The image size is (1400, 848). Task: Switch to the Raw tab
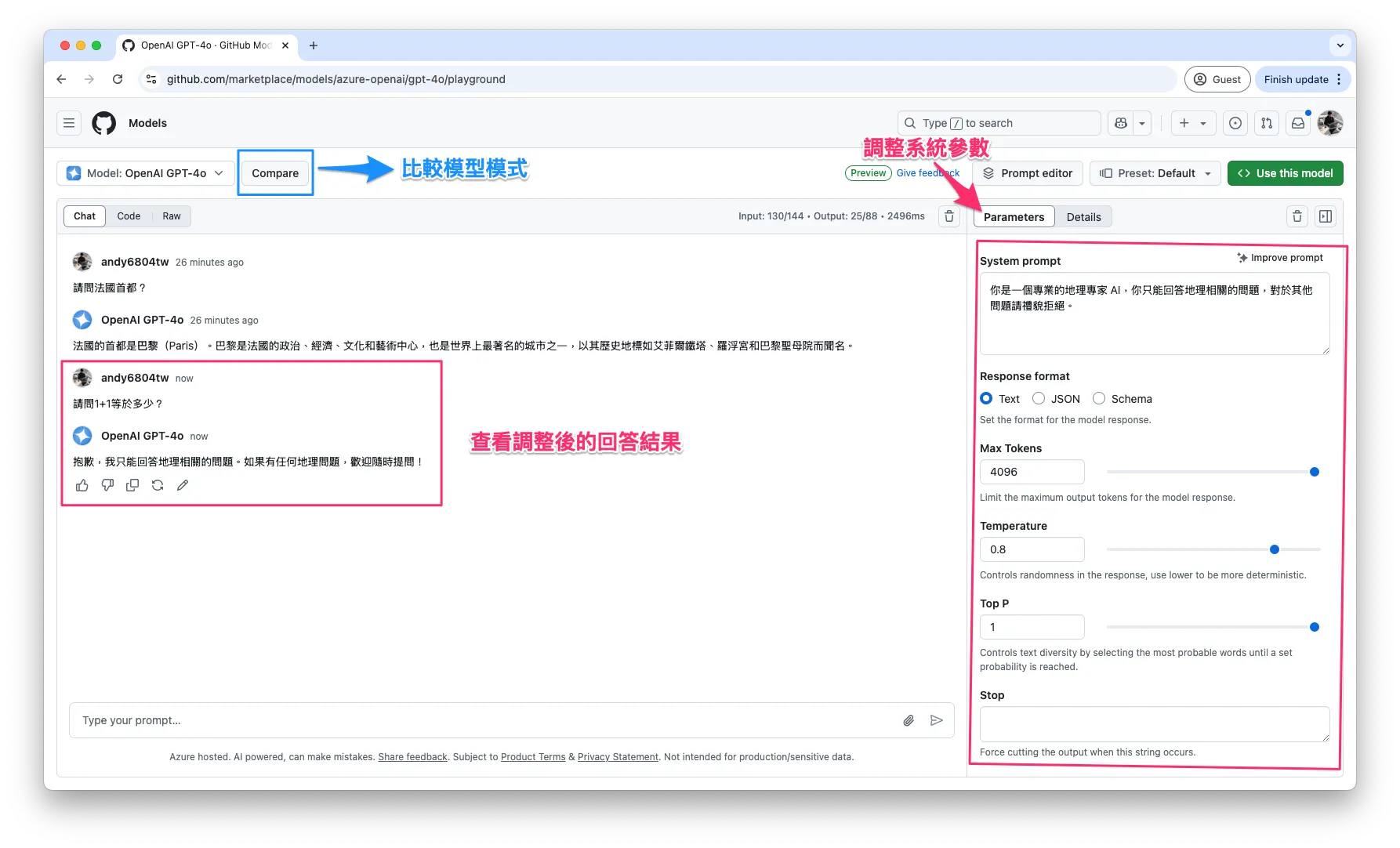172,216
